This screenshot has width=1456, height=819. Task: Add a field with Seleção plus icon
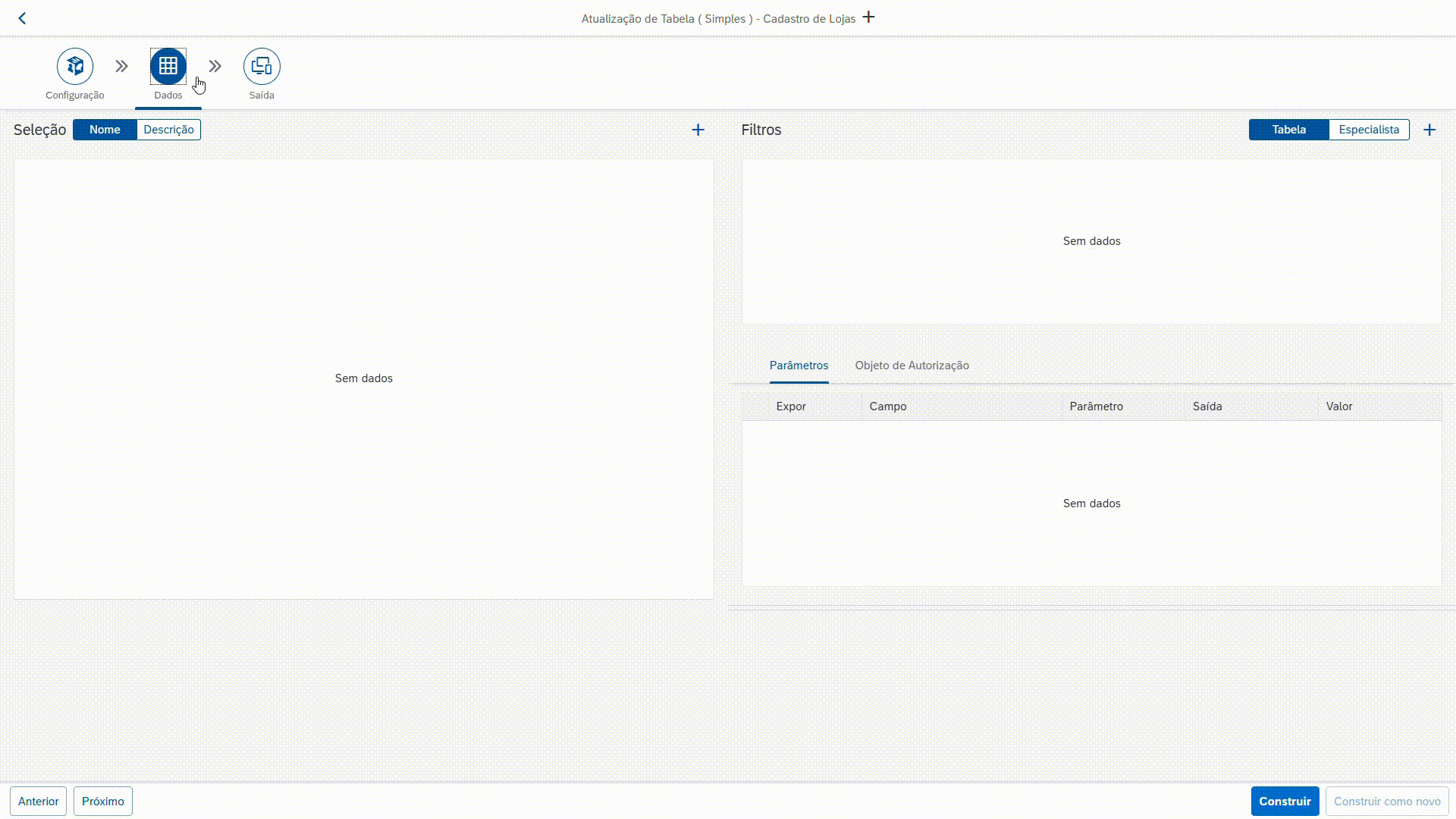(x=698, y=130)
